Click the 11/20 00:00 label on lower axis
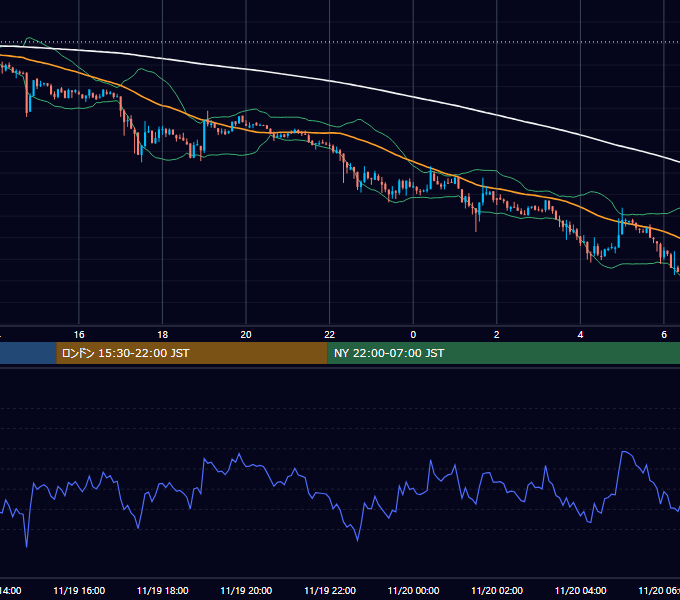The image size is (680, 600). [413, 590]
